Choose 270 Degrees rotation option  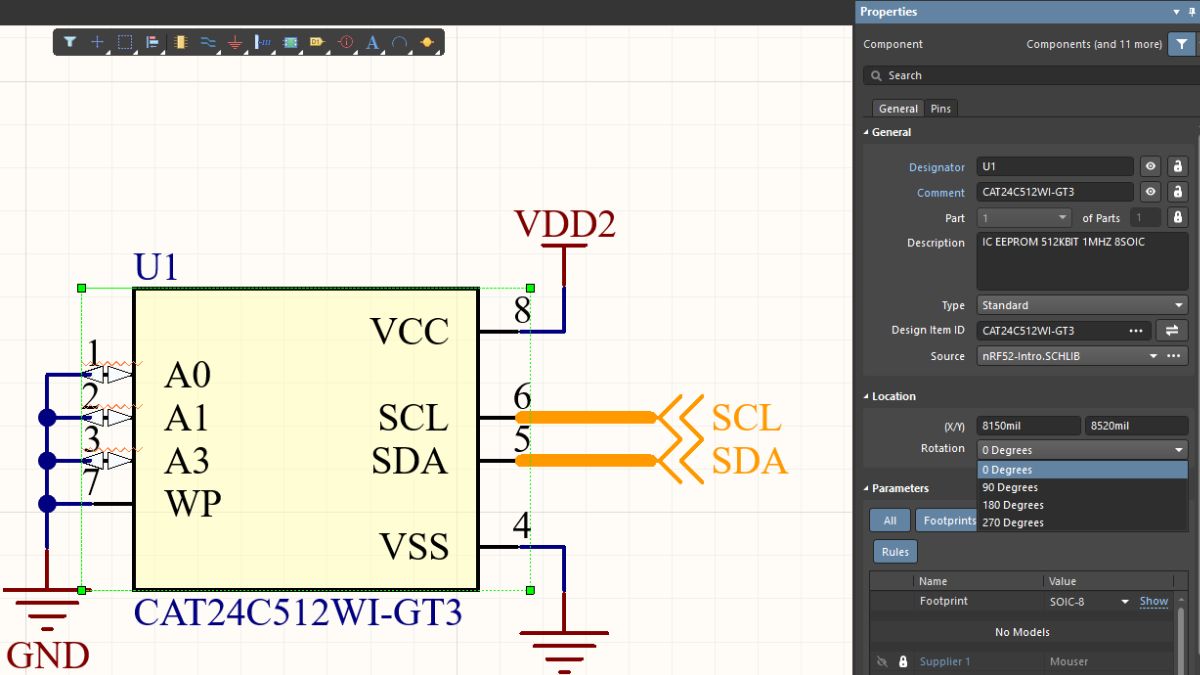(x=1082, y=522)
